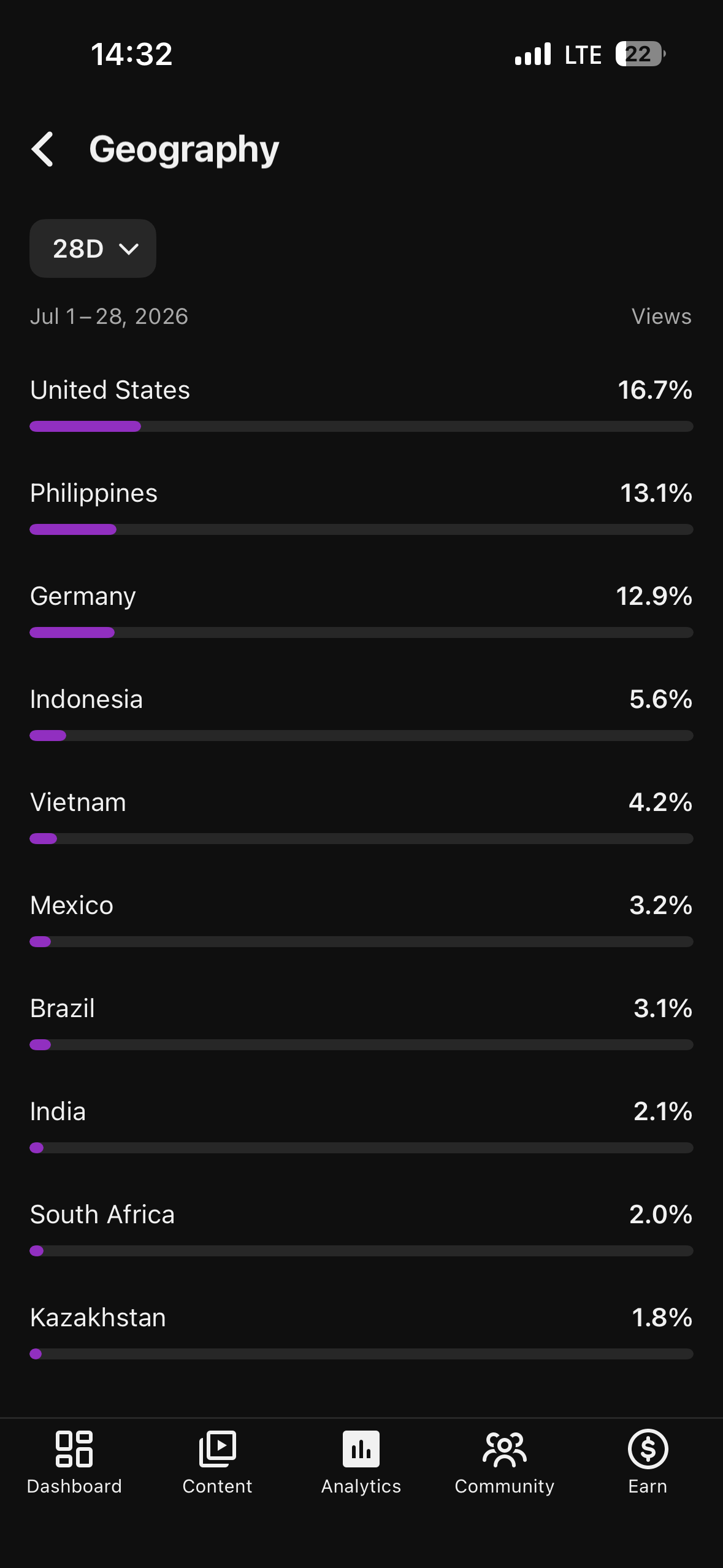Tap the back arrow beside Geography
Screen dimensions: 723x1568
click(42, 149)
